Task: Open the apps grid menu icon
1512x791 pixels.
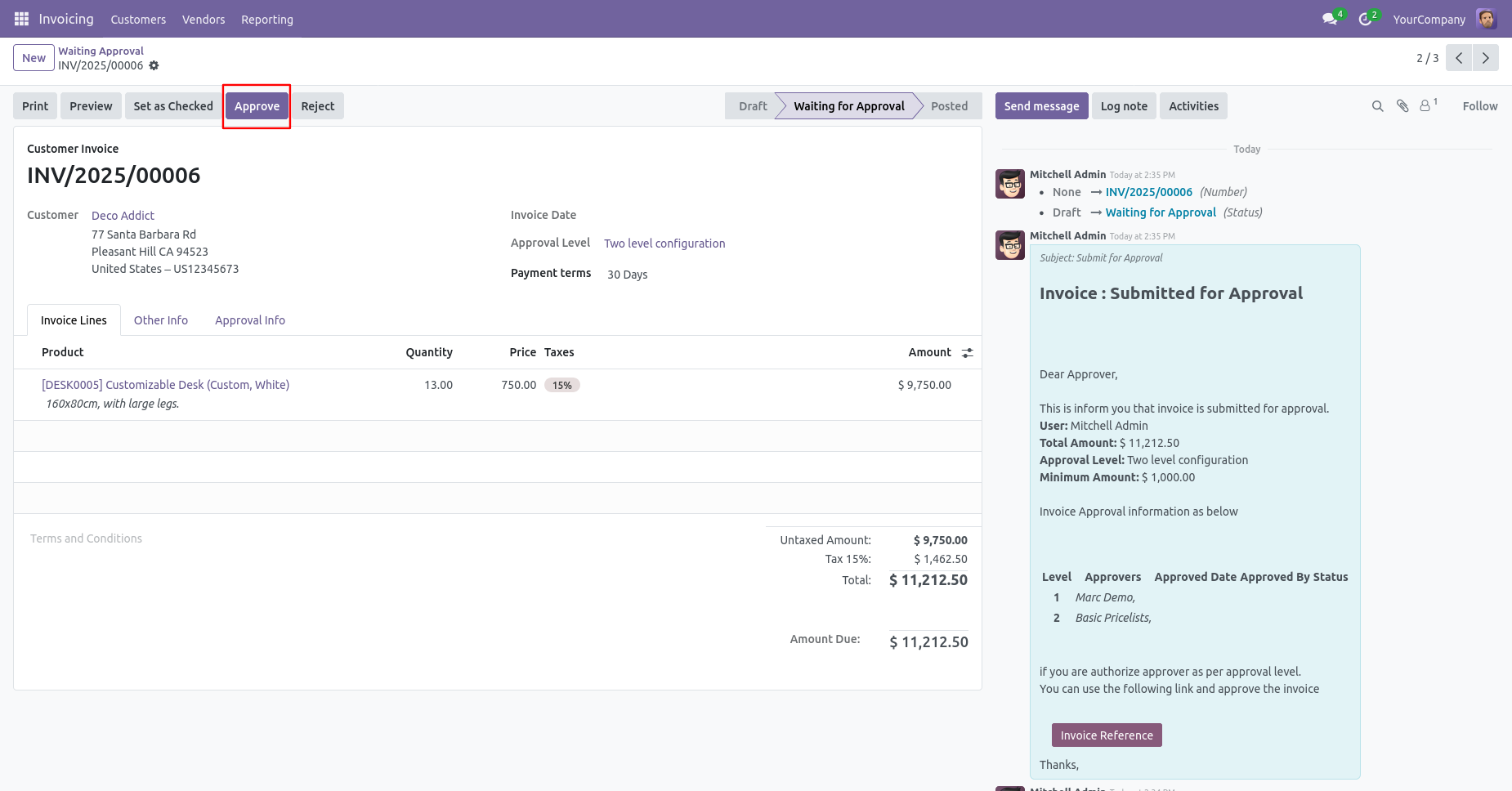Action: click(x=21, y=19)
